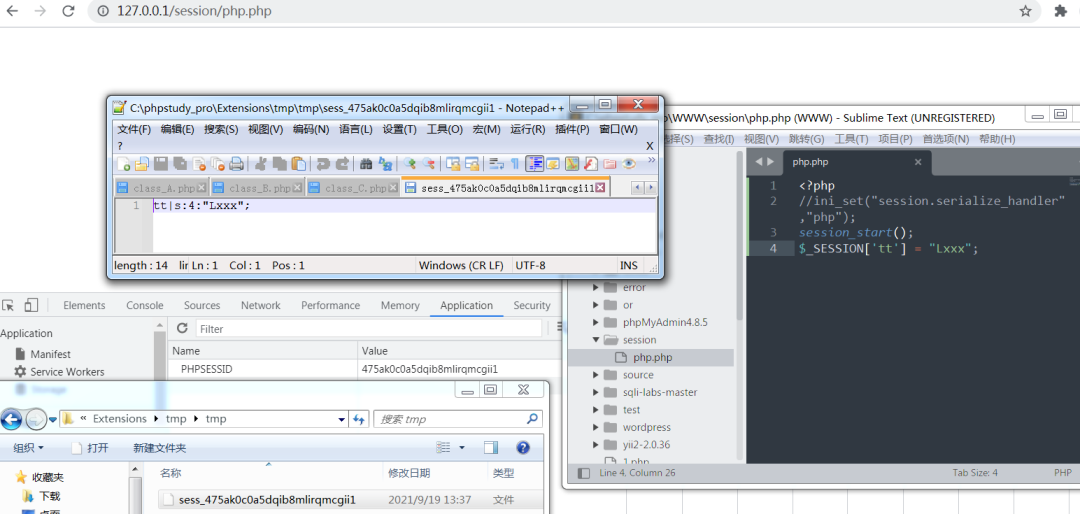The width and height of the screenshot is (1080, 514).
Task: Open the Network tab in DevTools
Action: 260,305
